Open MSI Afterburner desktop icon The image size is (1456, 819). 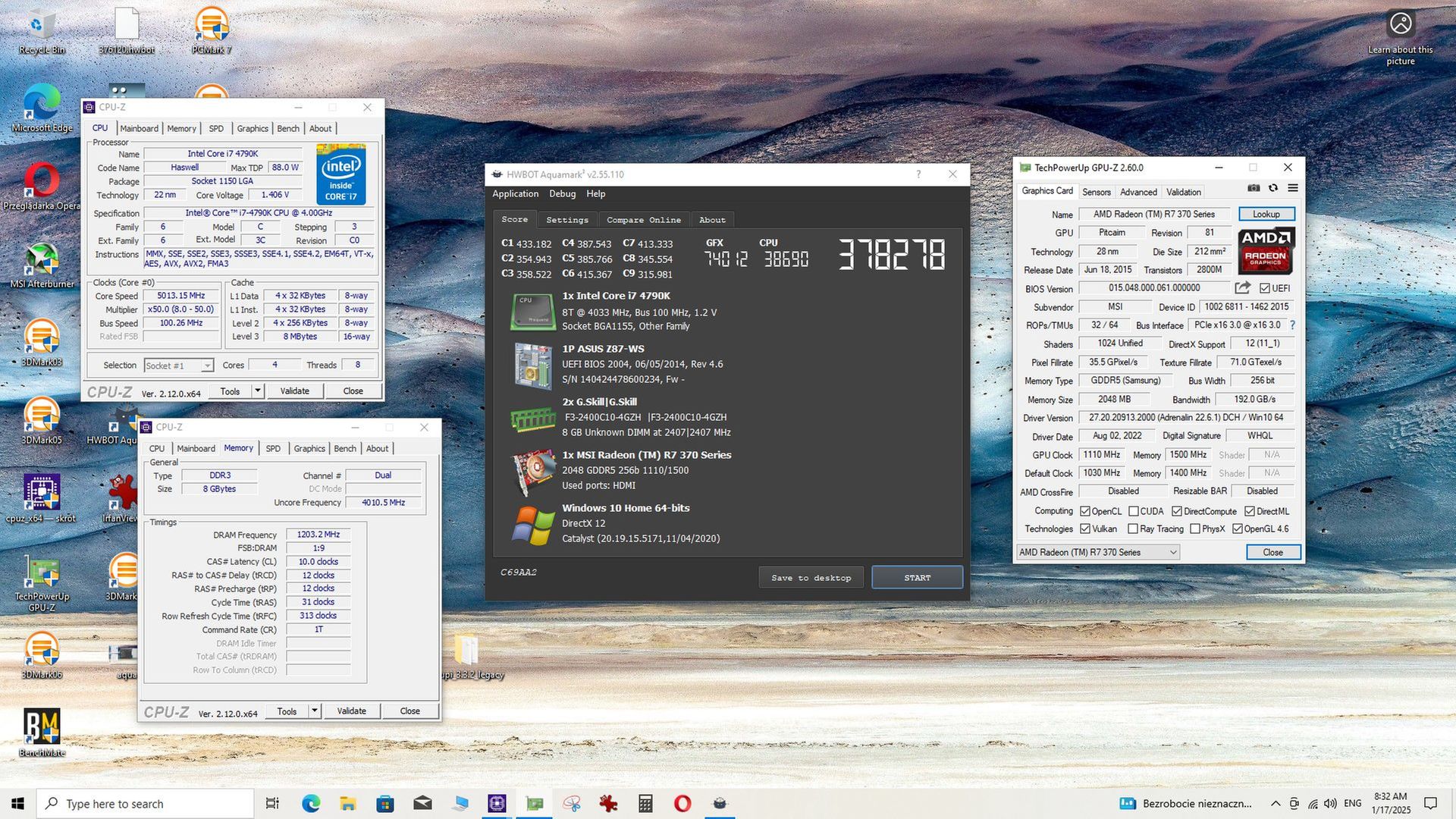(42, 265)
